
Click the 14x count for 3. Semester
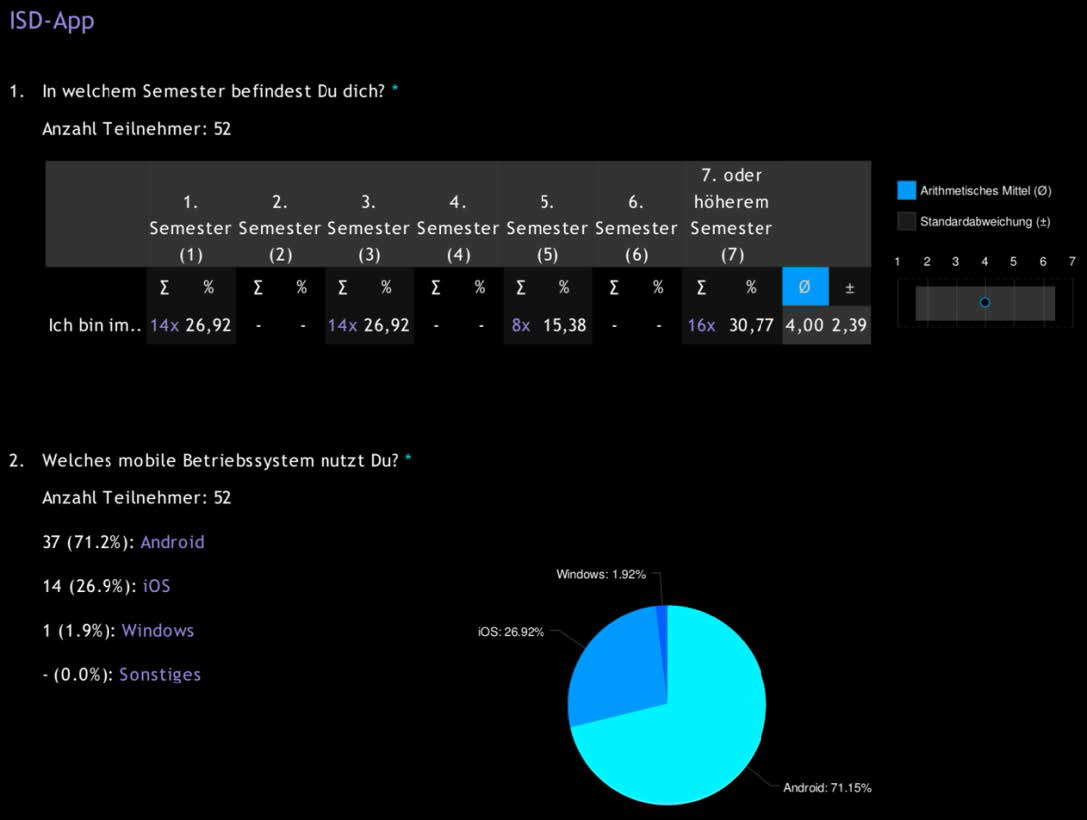(x=342, y=325)
